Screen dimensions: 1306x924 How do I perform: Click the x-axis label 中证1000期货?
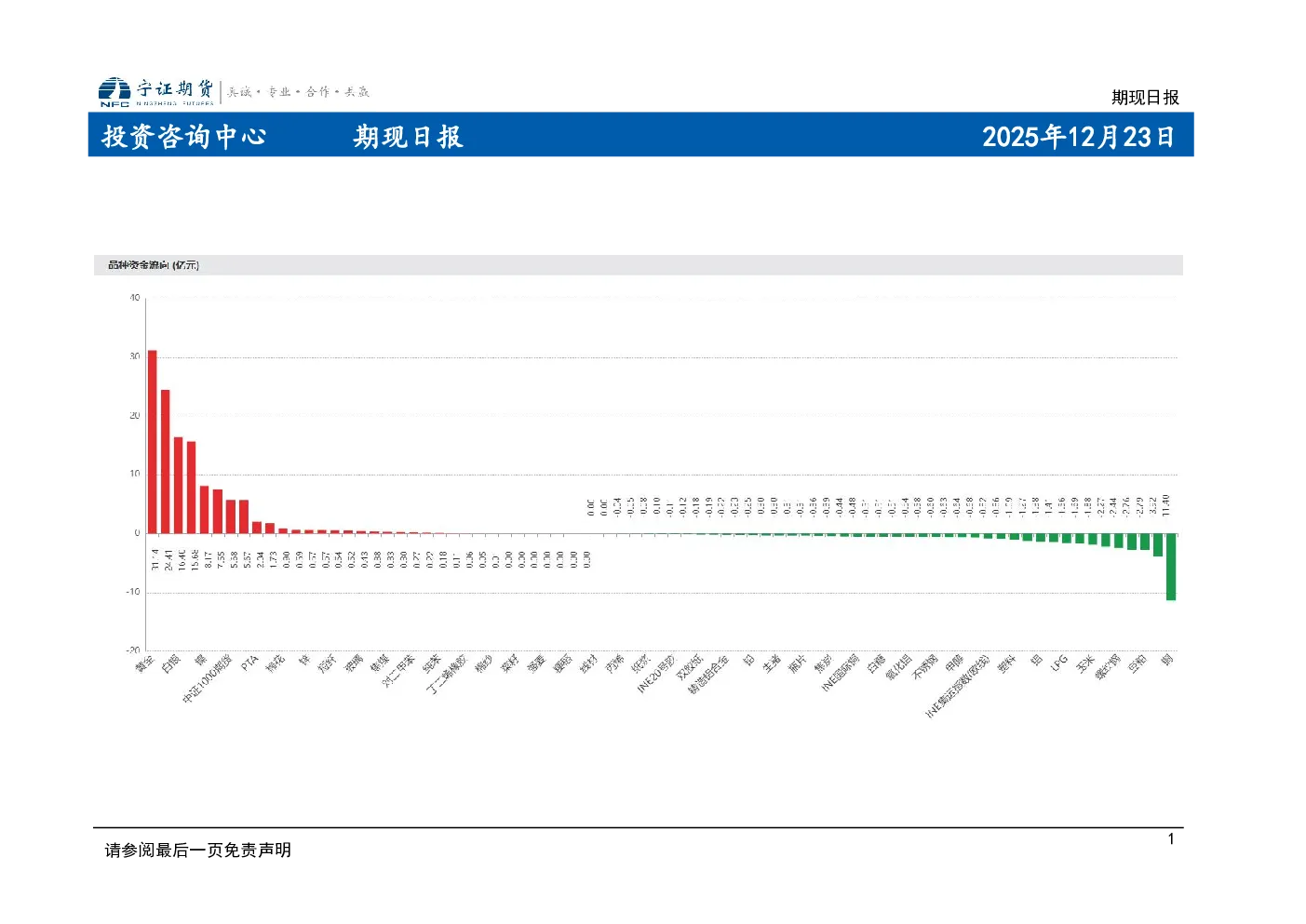point(208,678)
